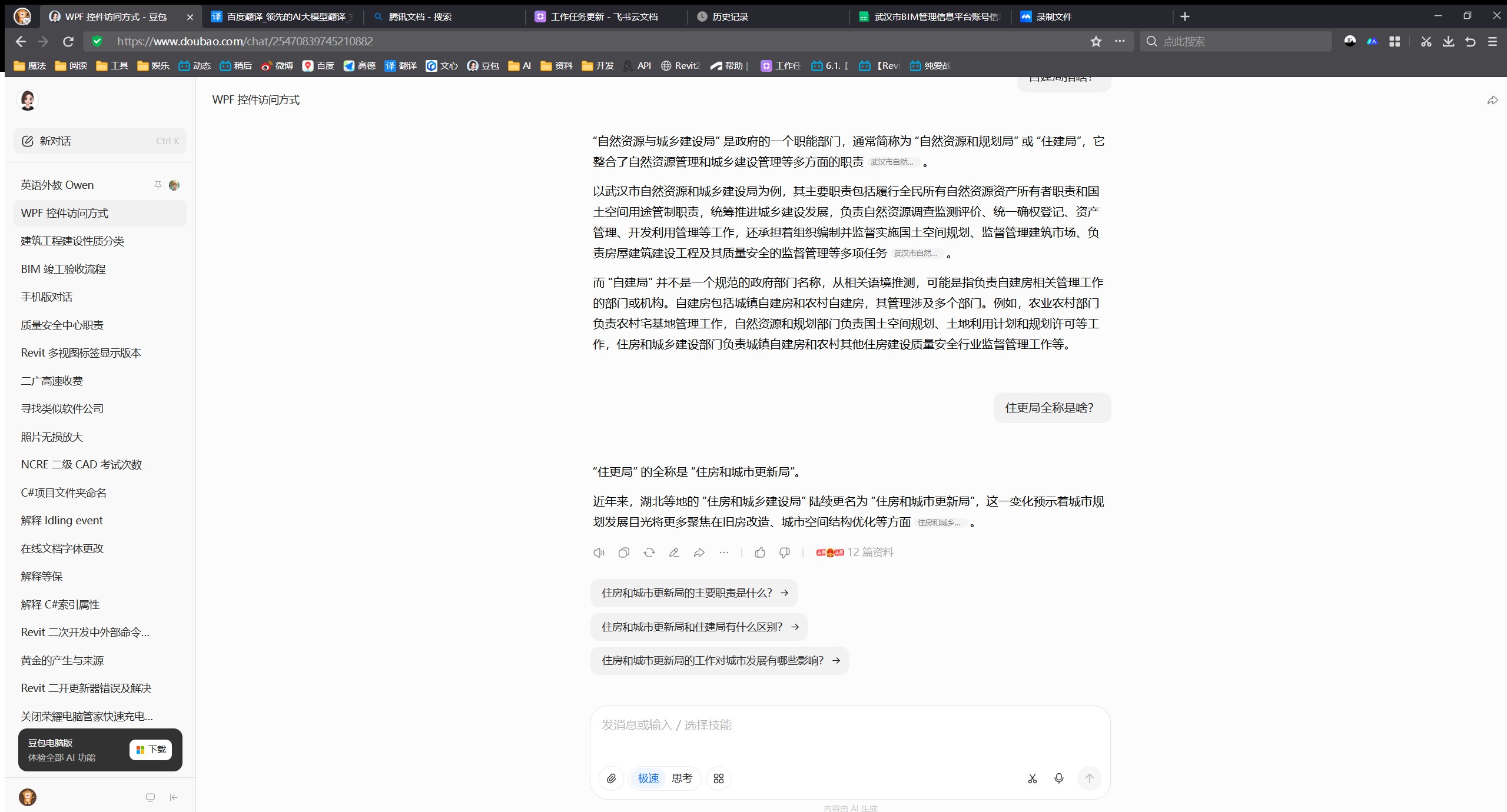Edit the reply with pencil icon
This screenshot has height=812, width=1507.
point(673,553)
